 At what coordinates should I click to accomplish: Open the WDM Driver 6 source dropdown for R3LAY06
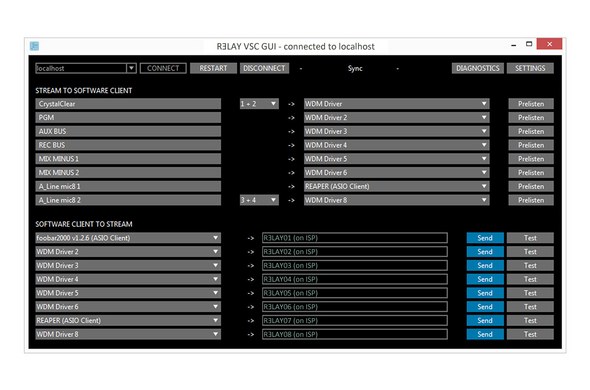[128, 307]
